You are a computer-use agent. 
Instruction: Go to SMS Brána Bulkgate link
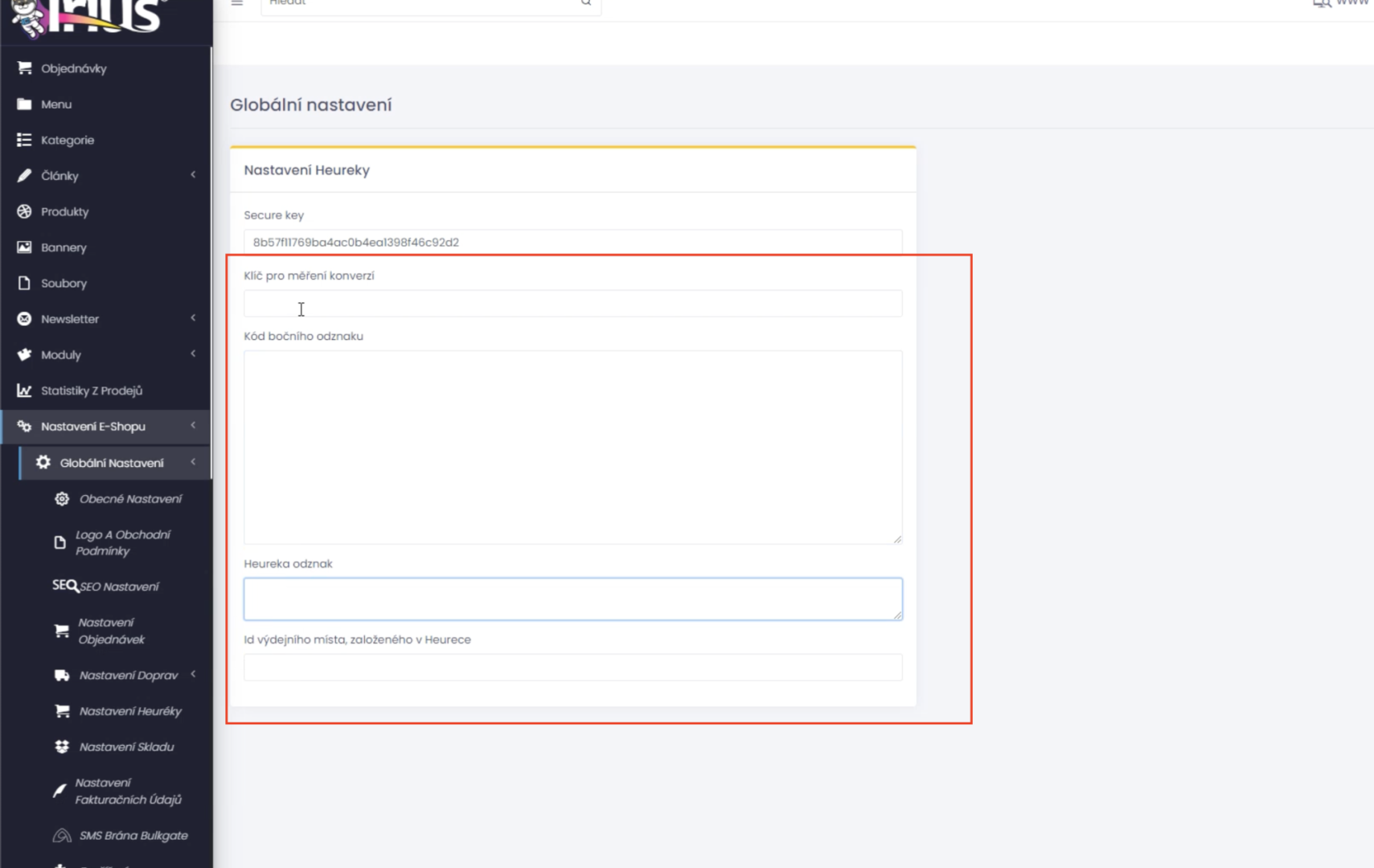[x=133, y=836]
